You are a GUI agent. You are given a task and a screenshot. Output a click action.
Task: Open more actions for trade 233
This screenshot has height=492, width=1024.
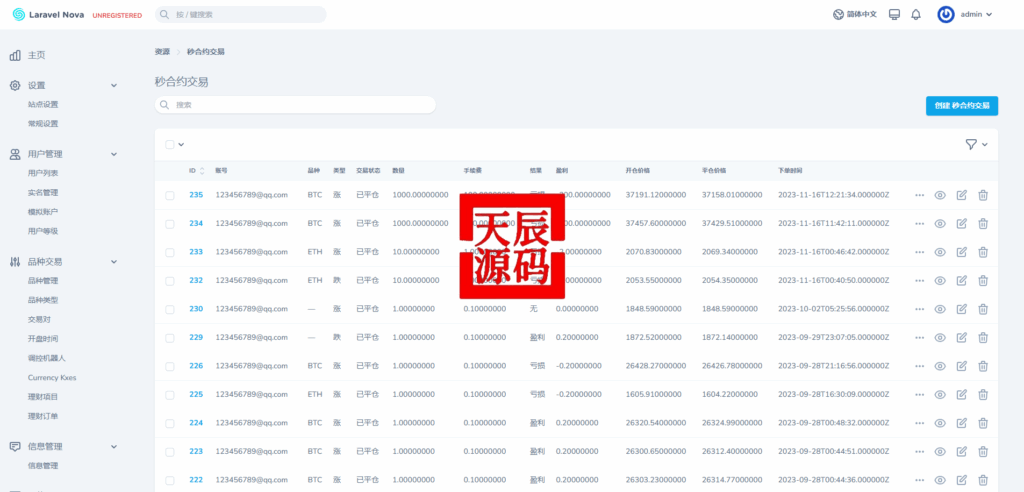click(x=920, y=252)
